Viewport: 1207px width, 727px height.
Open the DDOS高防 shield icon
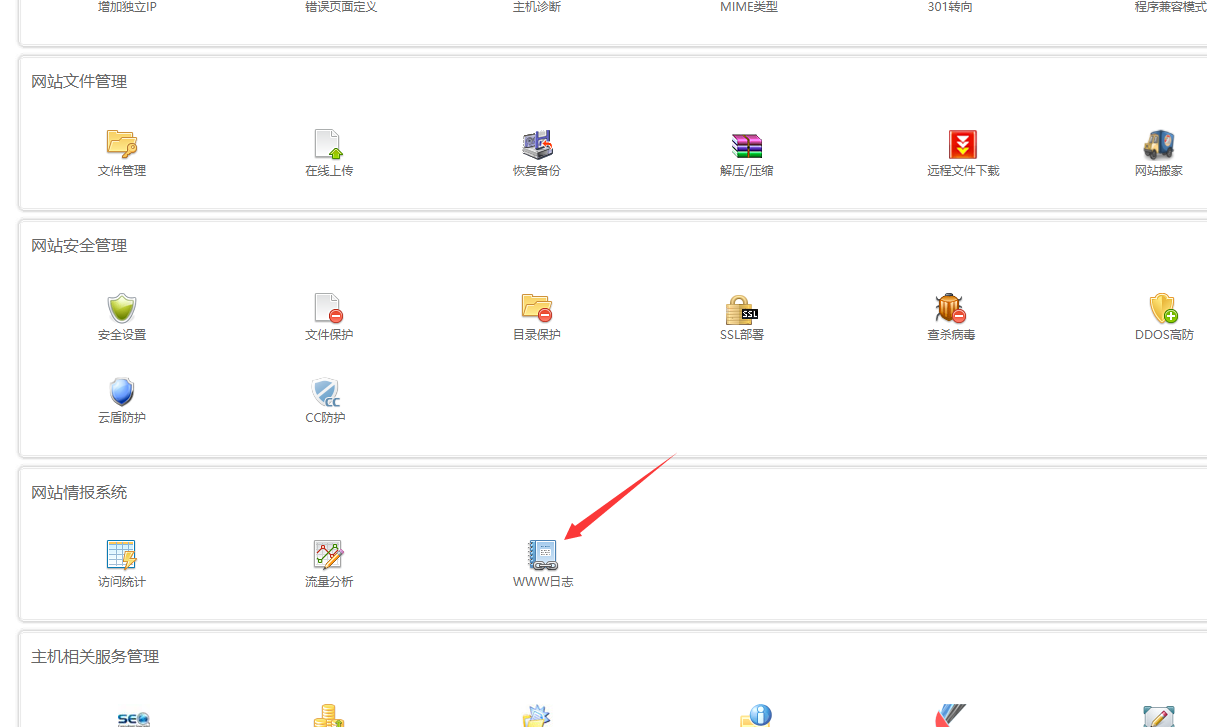pyautogui.click(x=1163, y=309)
